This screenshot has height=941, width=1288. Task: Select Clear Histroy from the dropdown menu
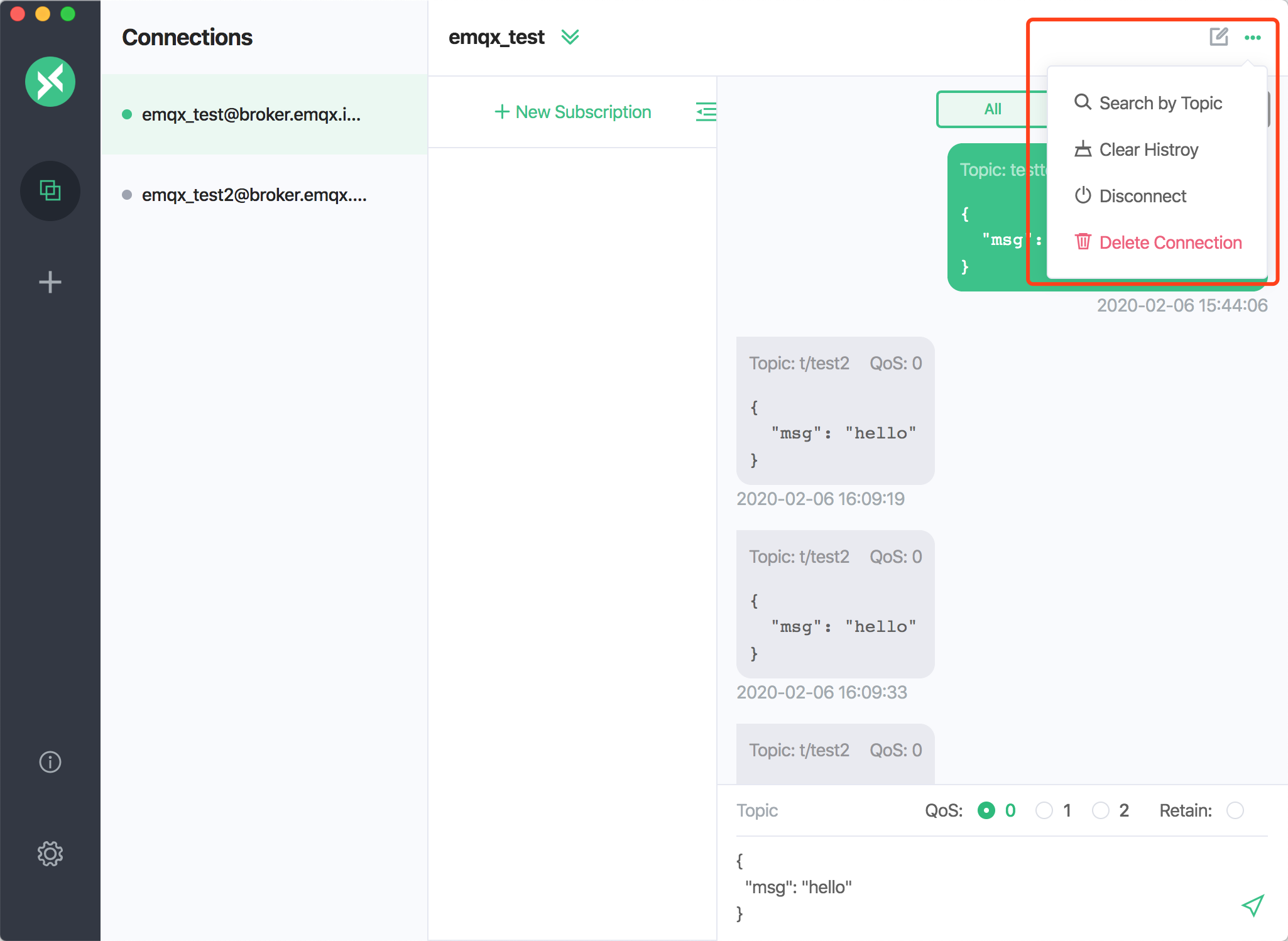(1149, 150)
